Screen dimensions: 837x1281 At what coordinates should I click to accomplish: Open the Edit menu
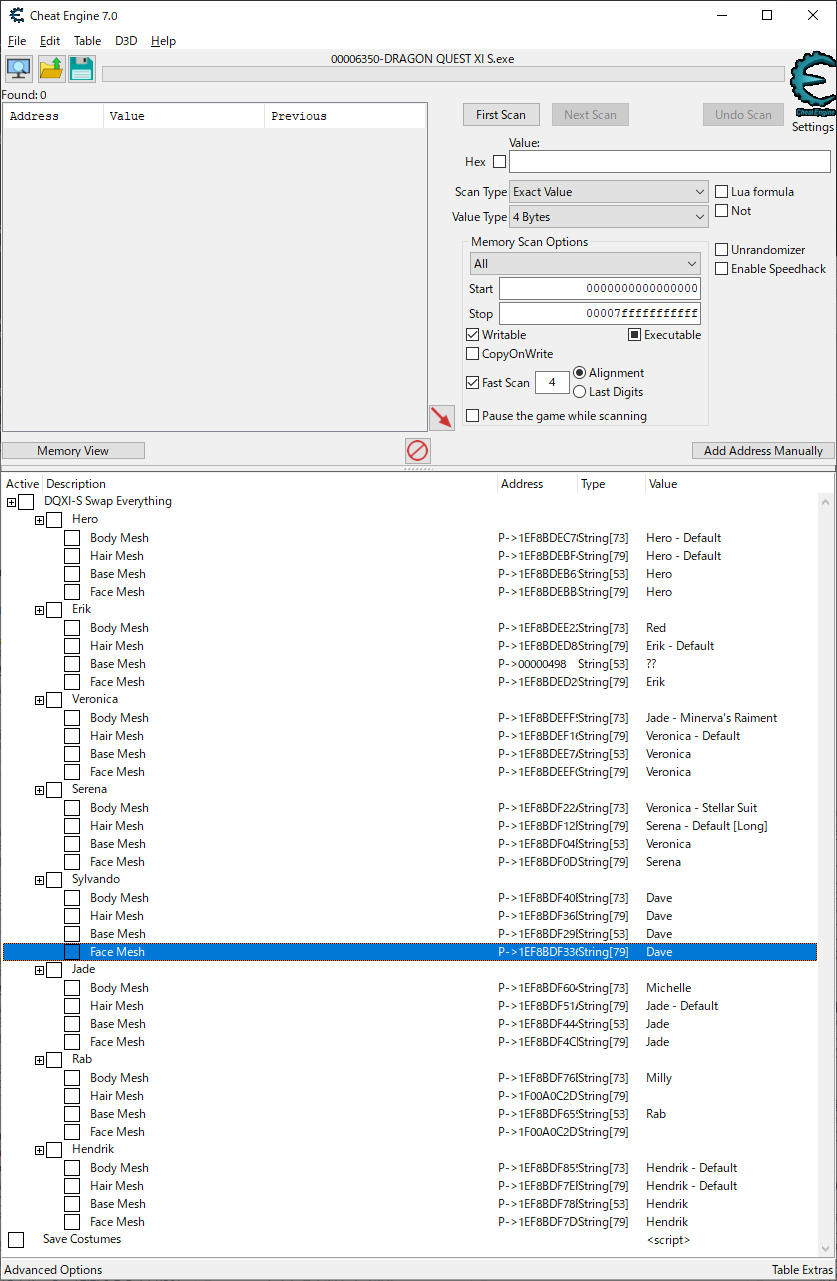[50, 41]
